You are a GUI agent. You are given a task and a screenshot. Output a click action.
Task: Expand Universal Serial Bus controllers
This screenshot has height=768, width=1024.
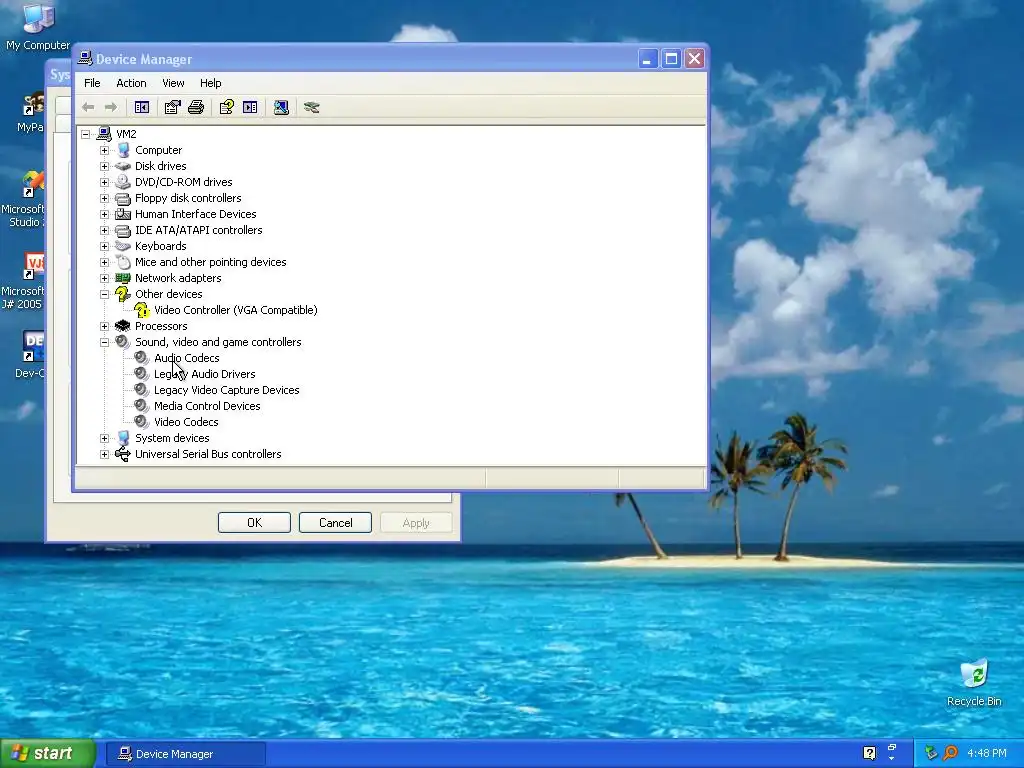pyautogui.click(x=104, y=454)
